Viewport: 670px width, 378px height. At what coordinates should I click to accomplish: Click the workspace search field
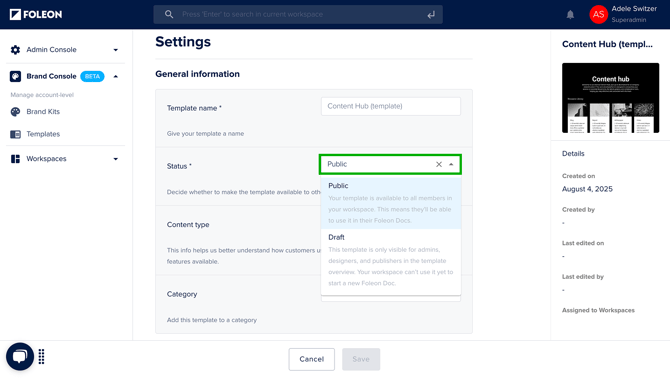point(298,15)
